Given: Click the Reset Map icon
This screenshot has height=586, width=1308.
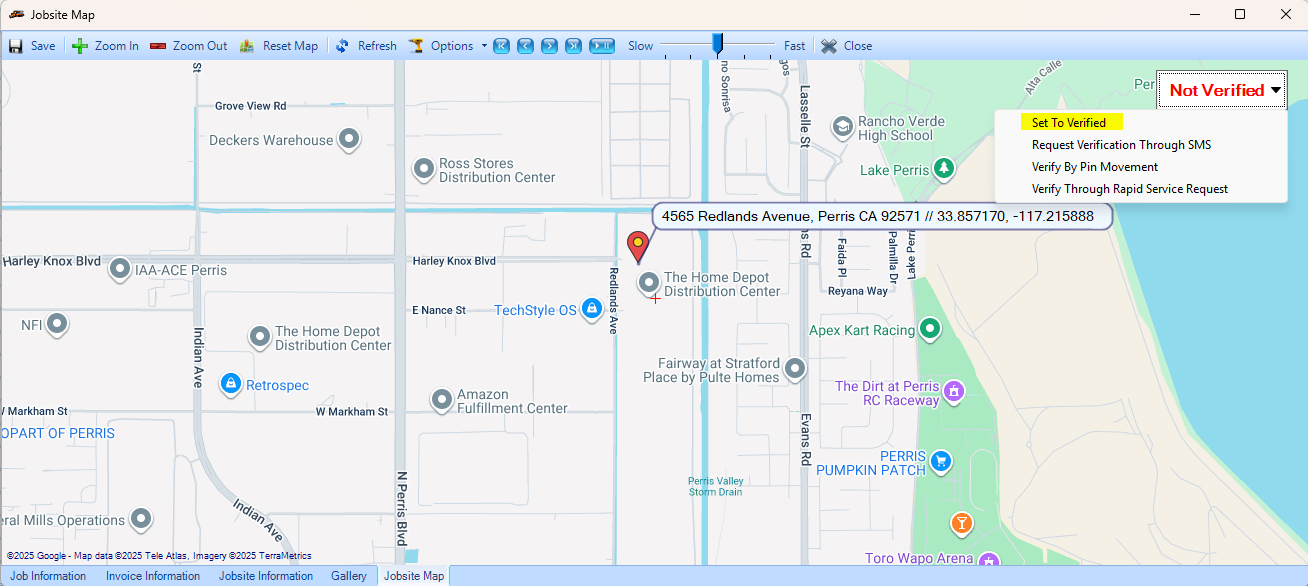Looking at the screenshot, I should 247,46.
